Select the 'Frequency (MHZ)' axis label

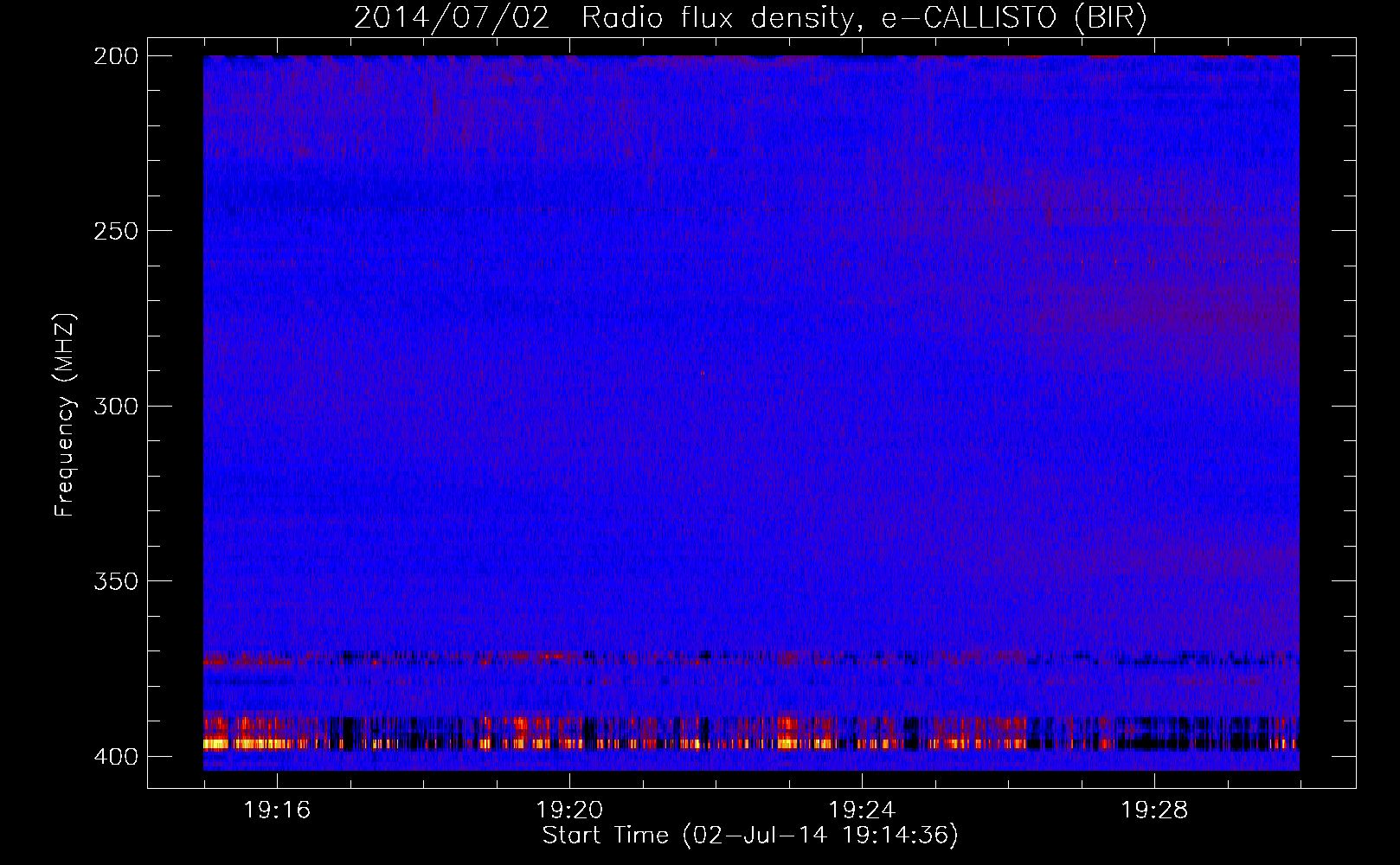click(x=65, y=415)
